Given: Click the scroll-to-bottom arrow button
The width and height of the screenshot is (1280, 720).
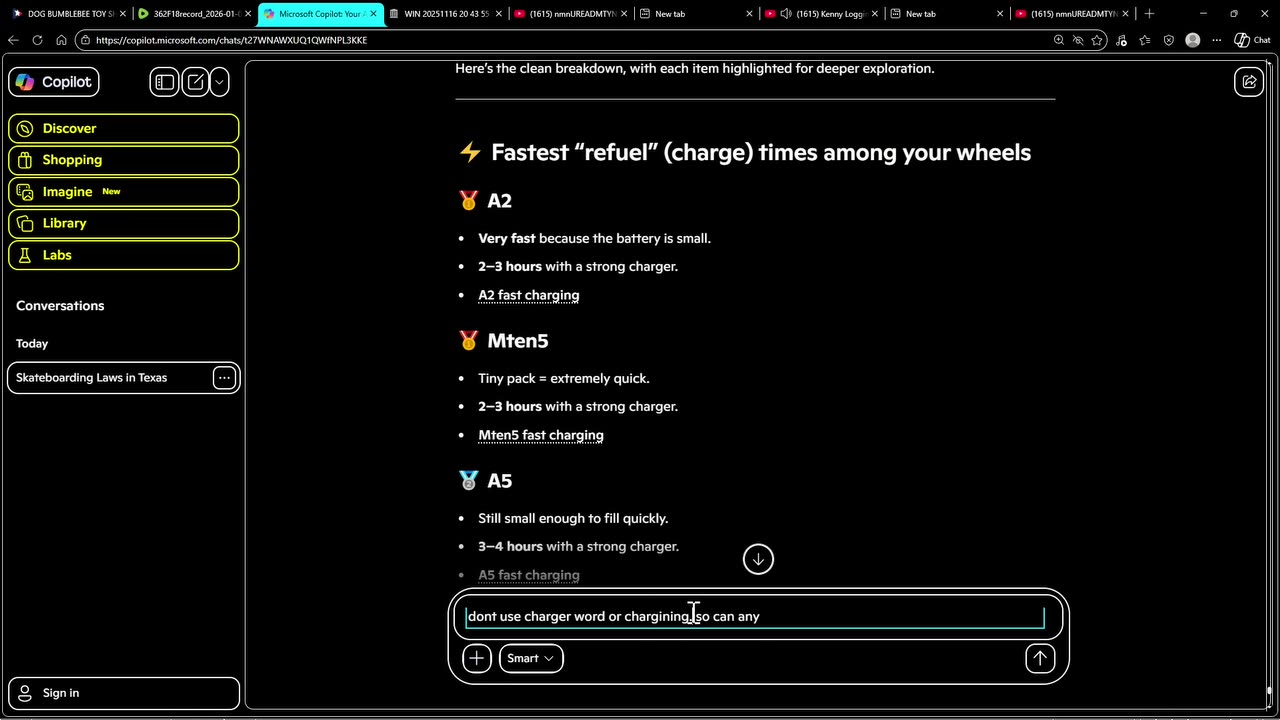Looking at the screenshot, I should point(758,559).
